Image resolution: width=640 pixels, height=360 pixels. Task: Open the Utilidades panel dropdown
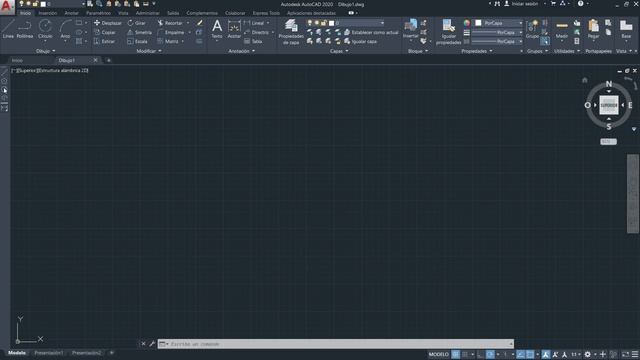tap(567, 51)
